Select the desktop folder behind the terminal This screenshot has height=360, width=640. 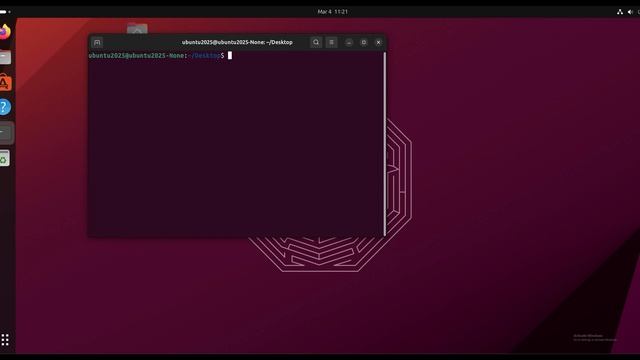pyautogui.click(x=137, y=29)
